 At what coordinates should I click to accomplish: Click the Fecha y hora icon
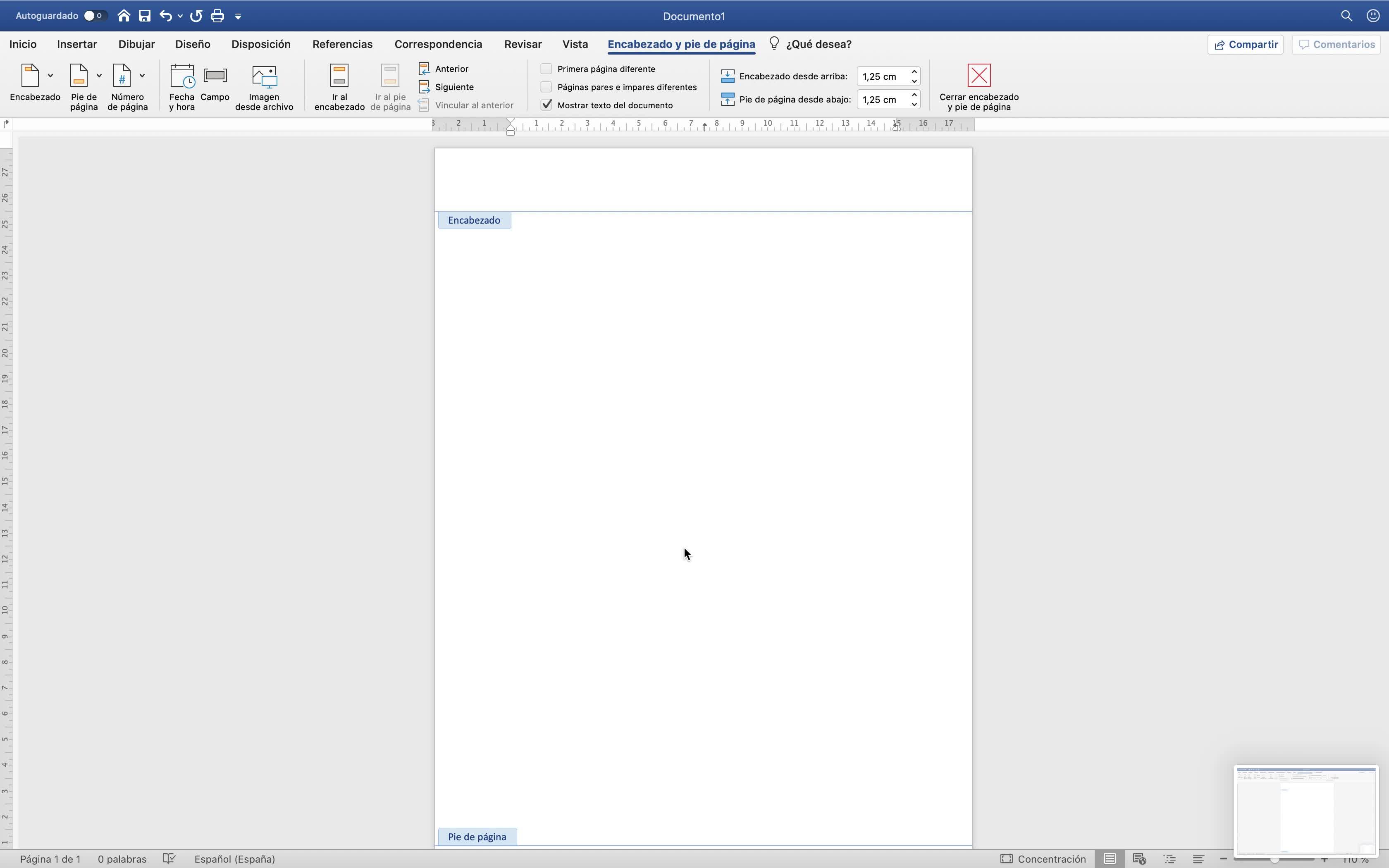point(182,76)
